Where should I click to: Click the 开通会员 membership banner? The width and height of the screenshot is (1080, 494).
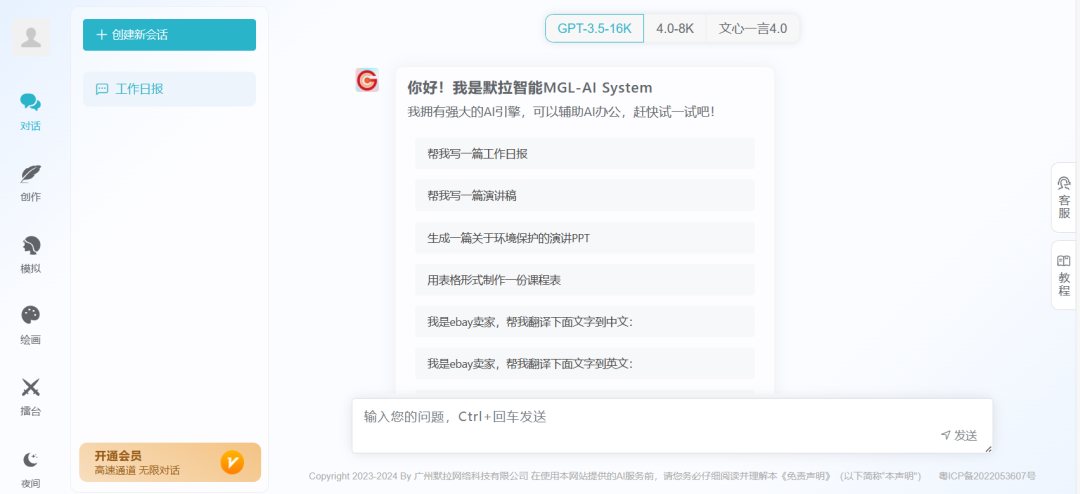coord(170,462)
